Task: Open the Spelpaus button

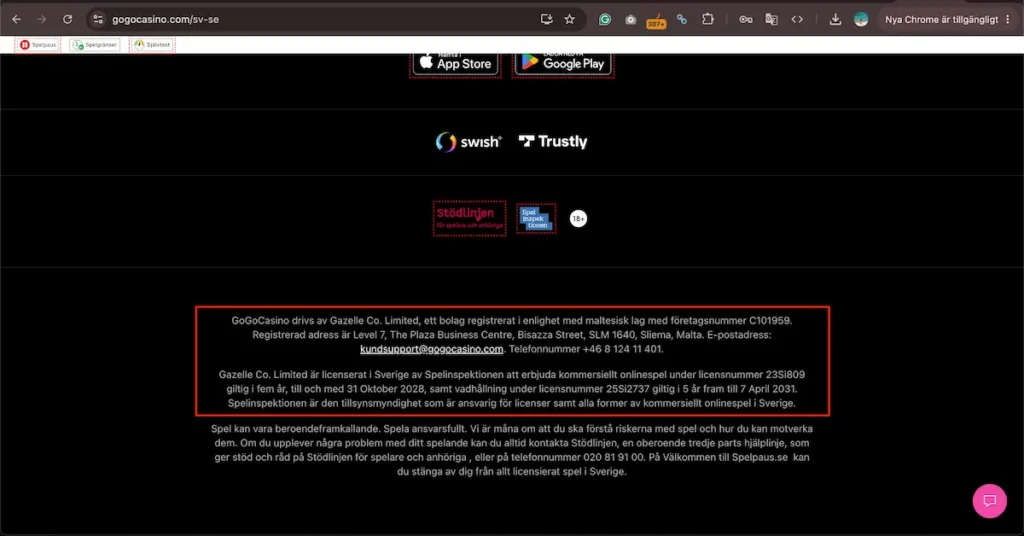Action: click(38, 44)
